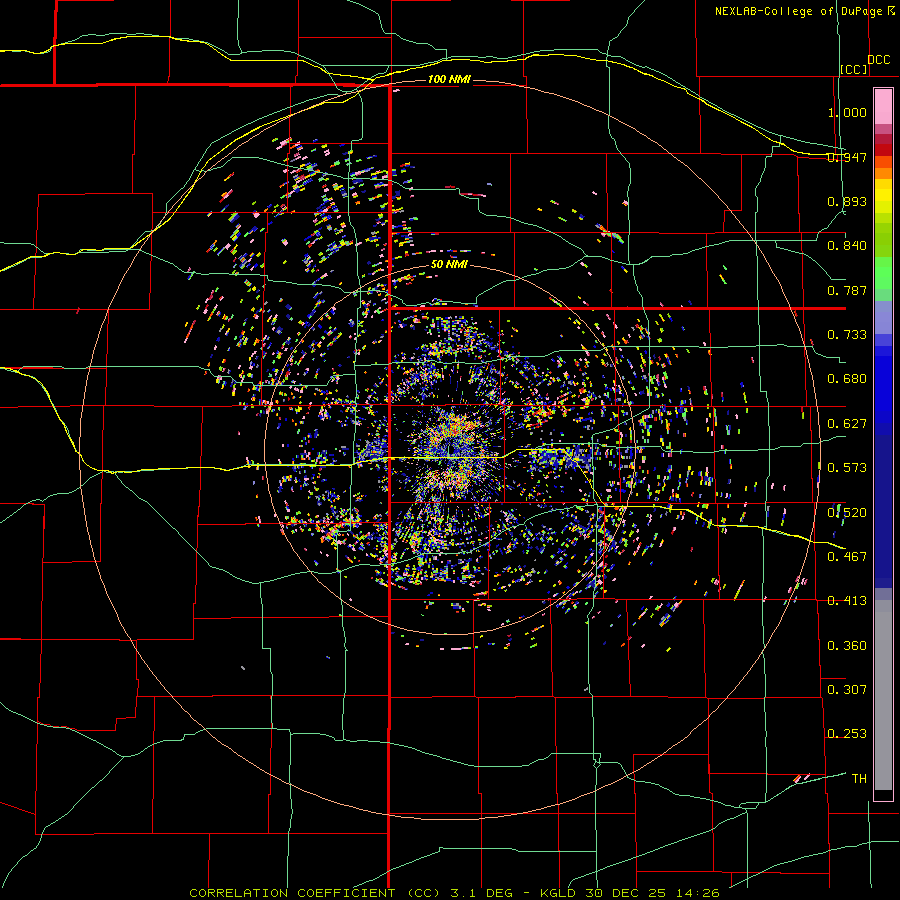
Task: Click the 0.467 scale value
Action: (847, 557)
